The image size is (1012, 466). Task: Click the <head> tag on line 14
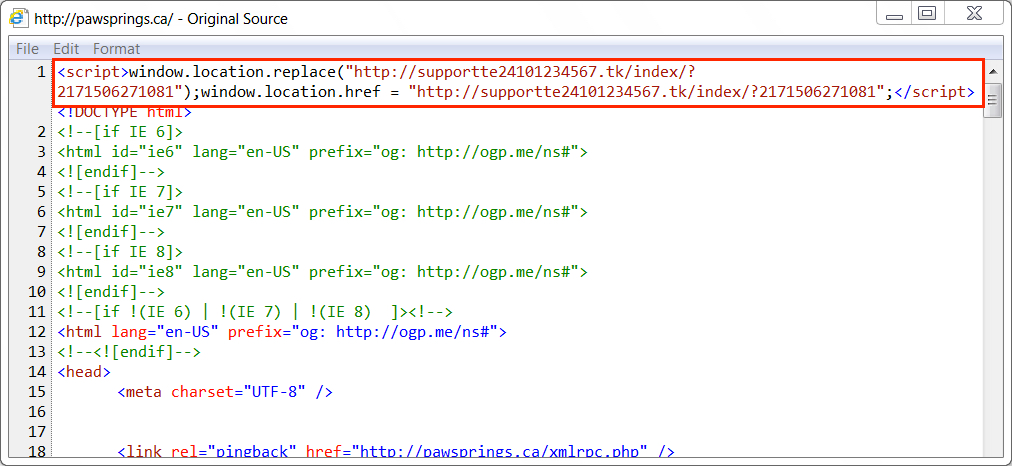tap(84, 372)
